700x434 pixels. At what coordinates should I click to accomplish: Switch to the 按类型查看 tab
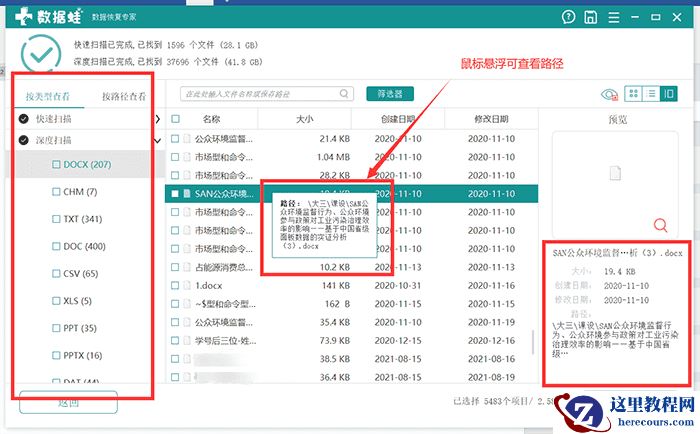pos(48,96)
